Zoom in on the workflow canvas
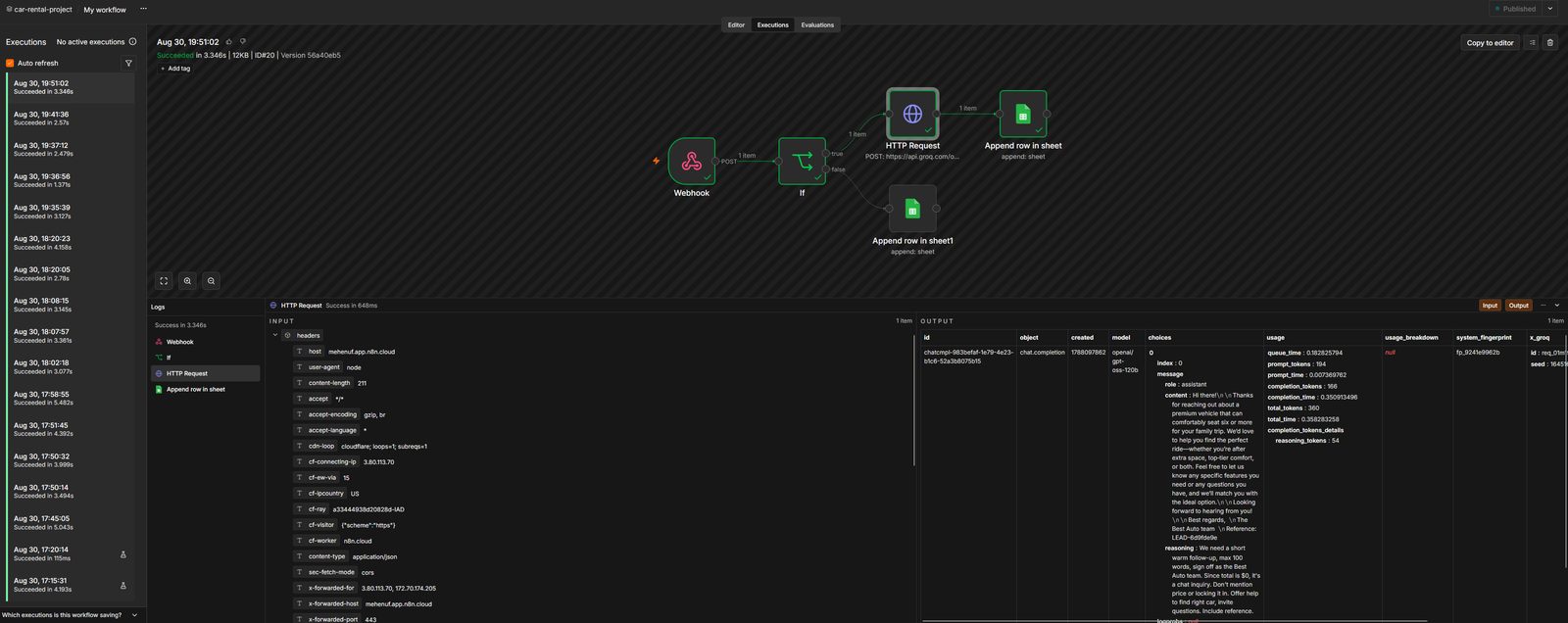The image size is (1568, 623). (187, 281)
